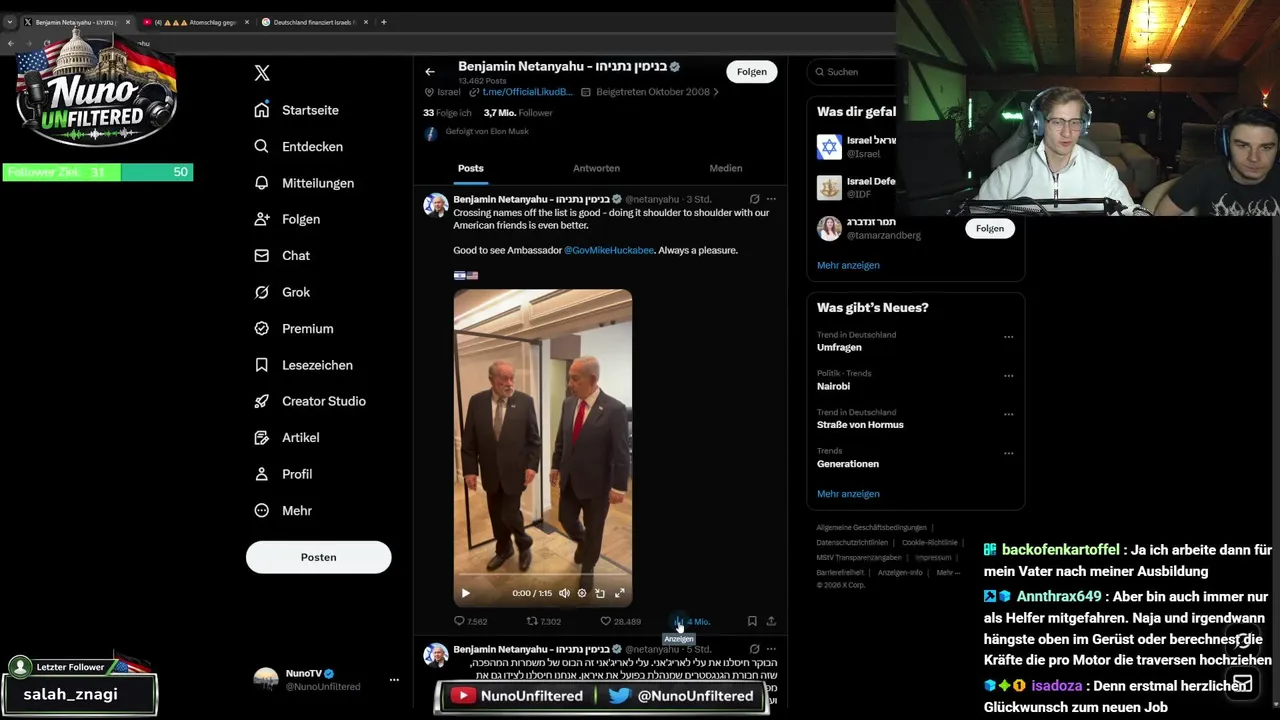Follow the @tamarzandberg account
The height and width of the screenshot is (720, 1280).
[x=989, y=228]
